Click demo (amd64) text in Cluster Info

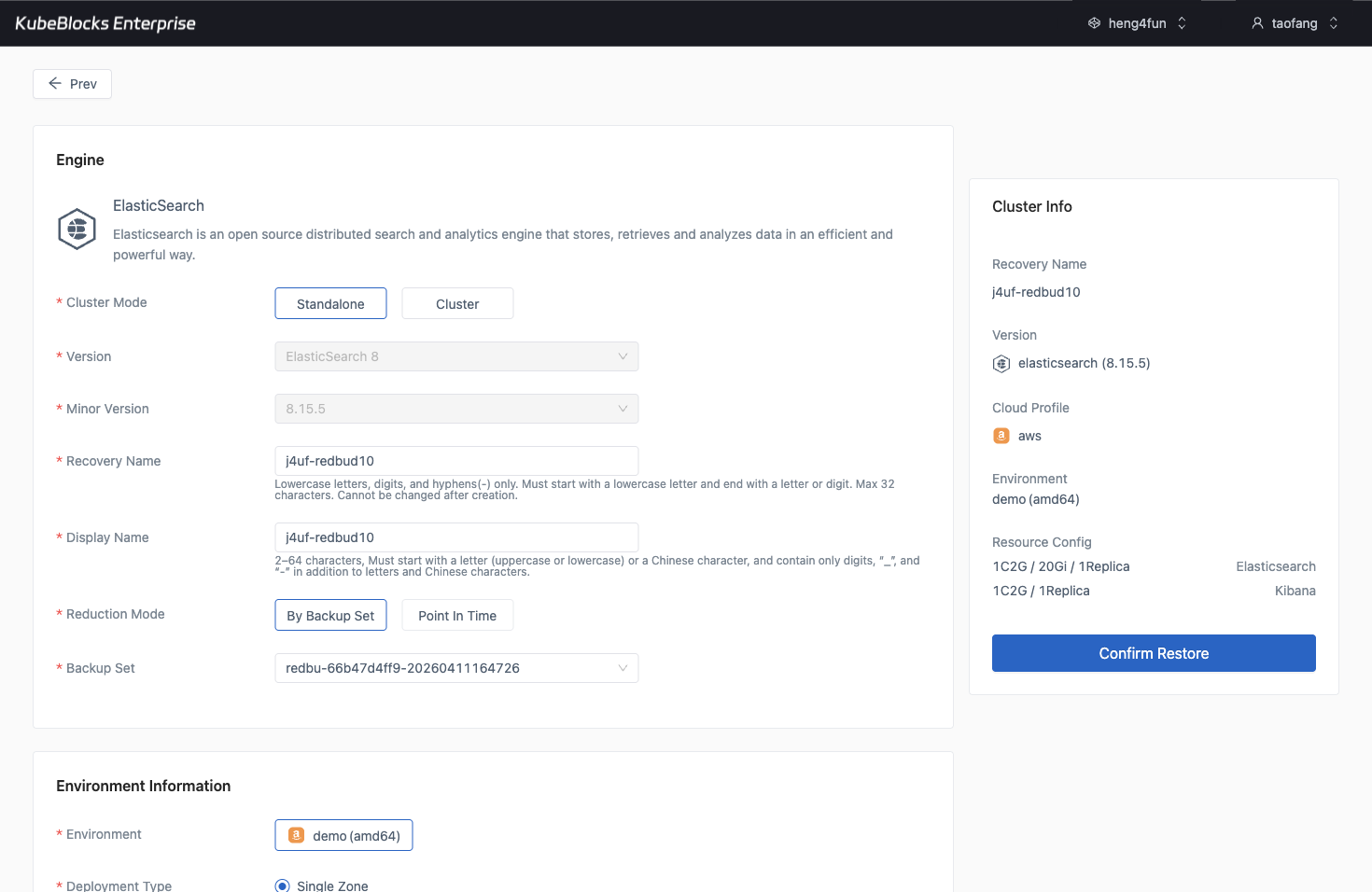click(x=1036, y=499)
